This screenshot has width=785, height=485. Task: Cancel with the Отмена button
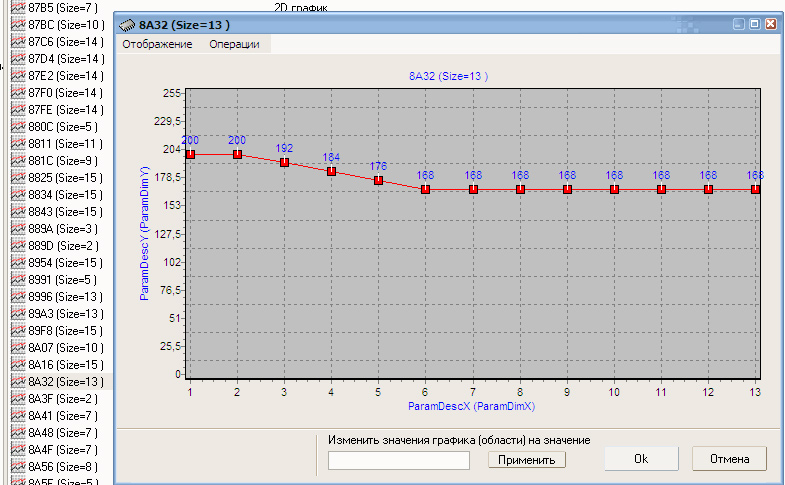[729, 459]
